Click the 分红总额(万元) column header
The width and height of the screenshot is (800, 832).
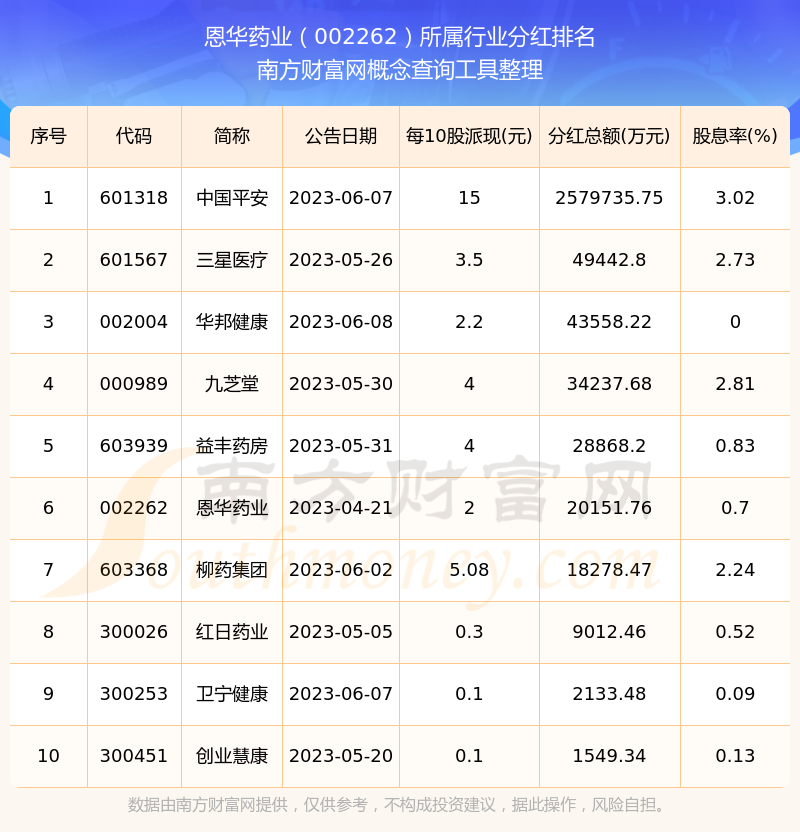coord(609,136)
